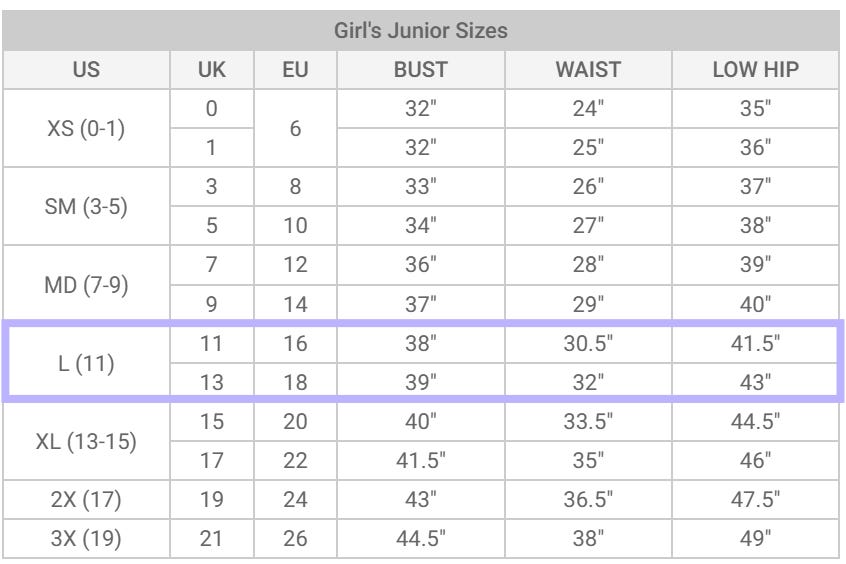Click the LOW HIP column header

coord(756,73)
